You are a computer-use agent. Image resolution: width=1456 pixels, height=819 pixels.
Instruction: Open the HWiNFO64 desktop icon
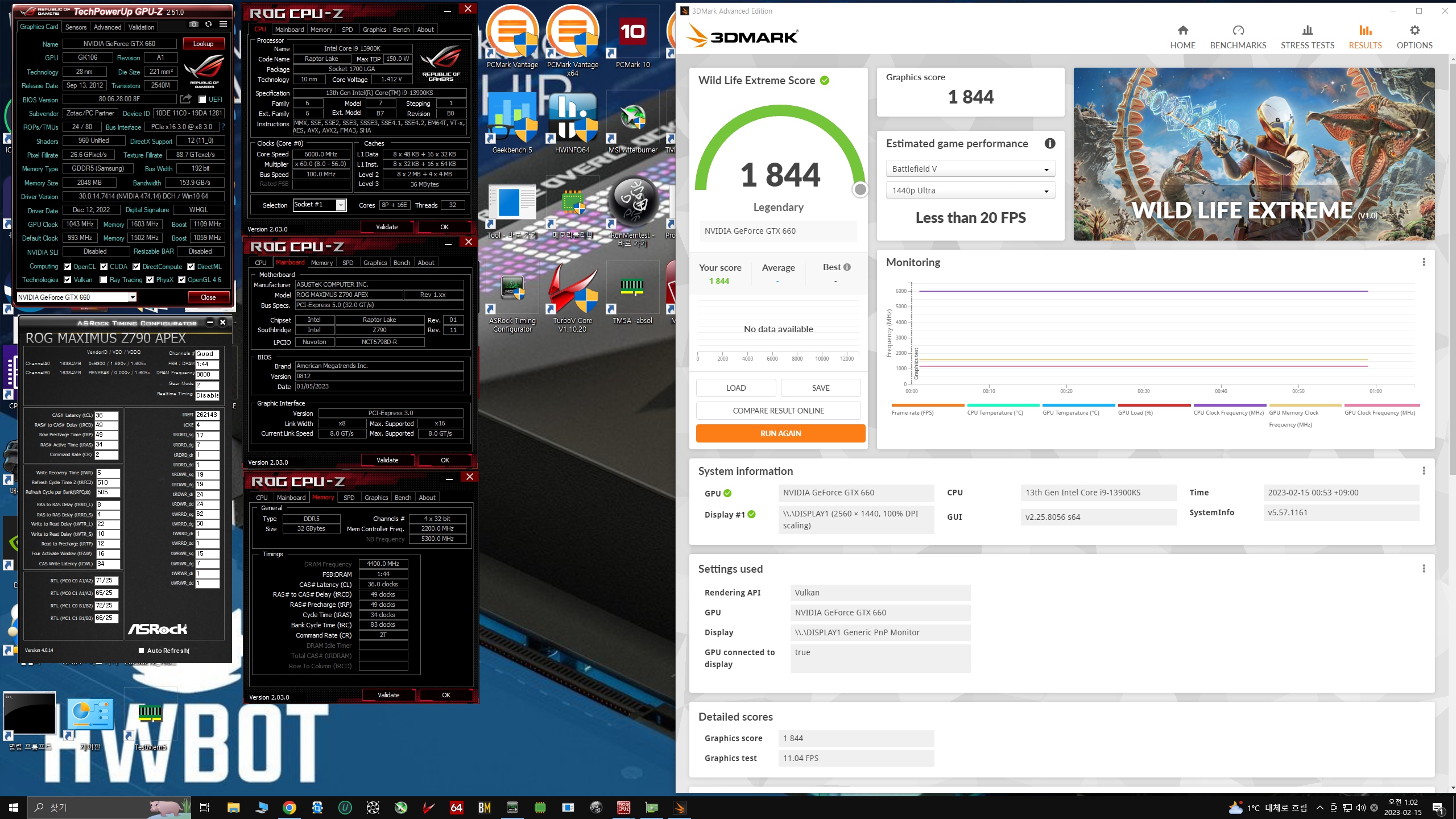click(x=572, y=123)
